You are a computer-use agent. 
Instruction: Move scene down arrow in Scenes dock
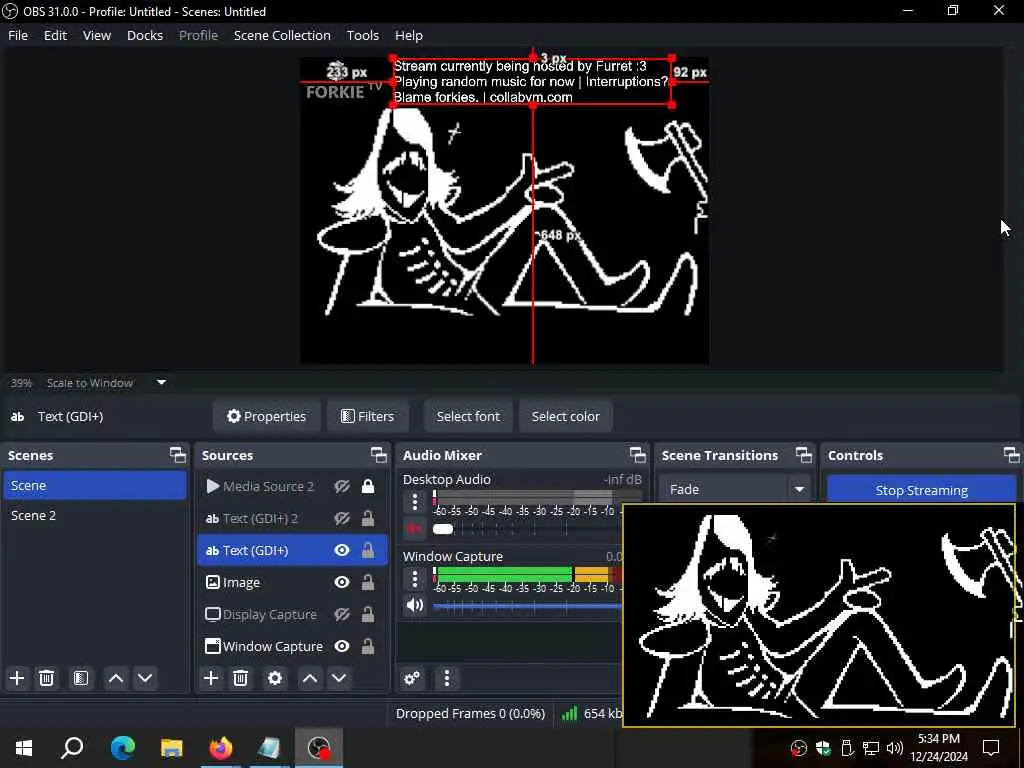coord(145,678)
